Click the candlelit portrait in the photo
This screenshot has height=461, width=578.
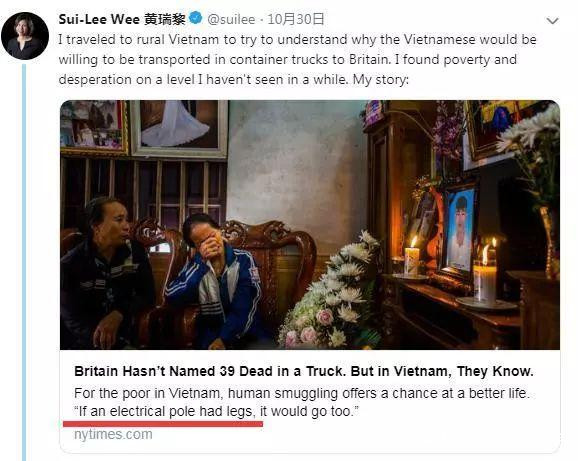click(x=459, y=231)
